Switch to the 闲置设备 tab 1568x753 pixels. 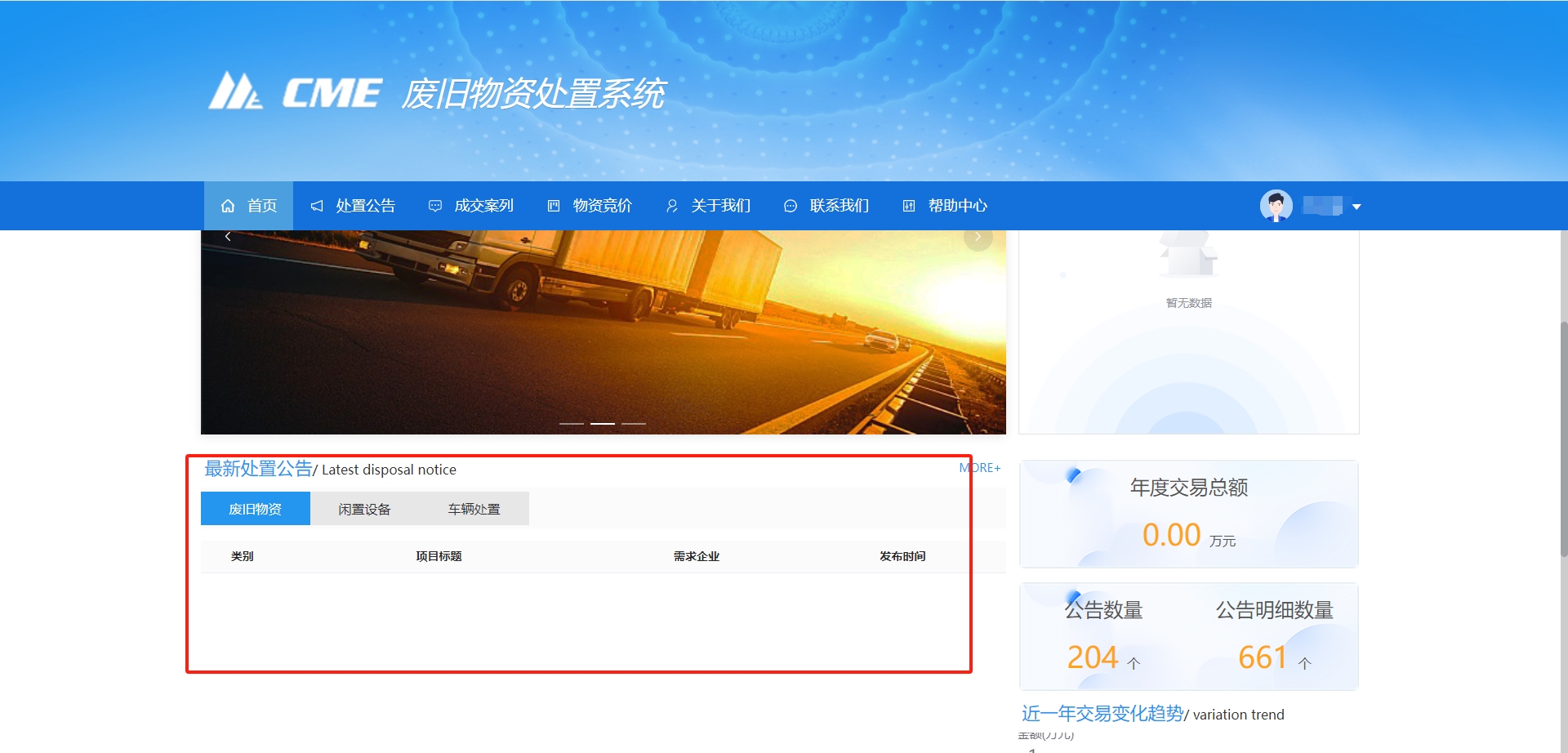(364, 509)
